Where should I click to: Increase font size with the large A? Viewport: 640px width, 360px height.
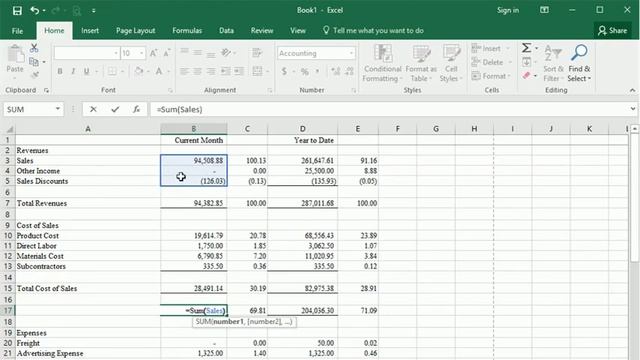pyautogui.click(x=153, y=53)
